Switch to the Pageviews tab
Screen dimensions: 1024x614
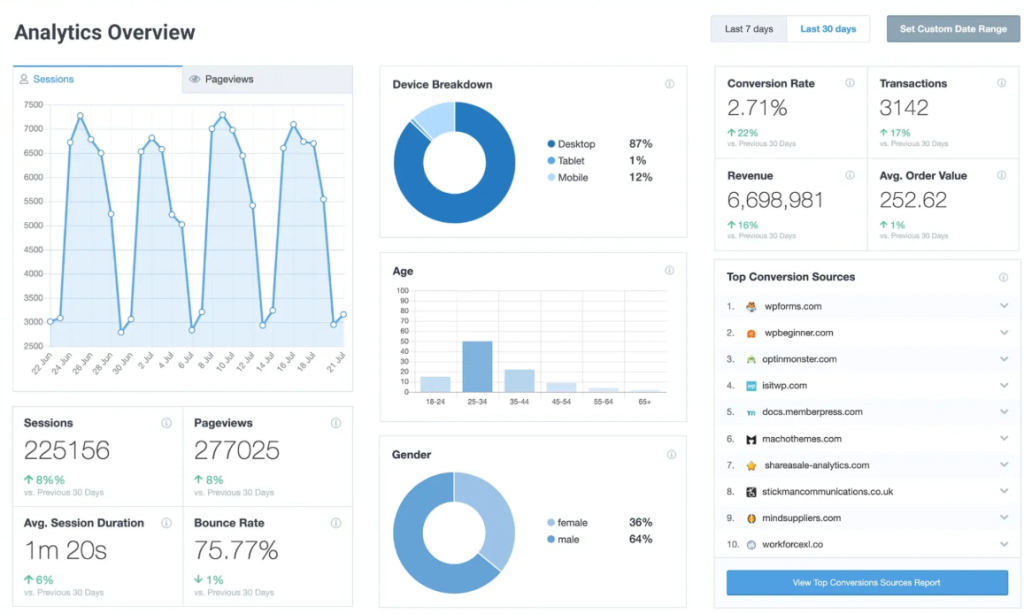[267, 79]
